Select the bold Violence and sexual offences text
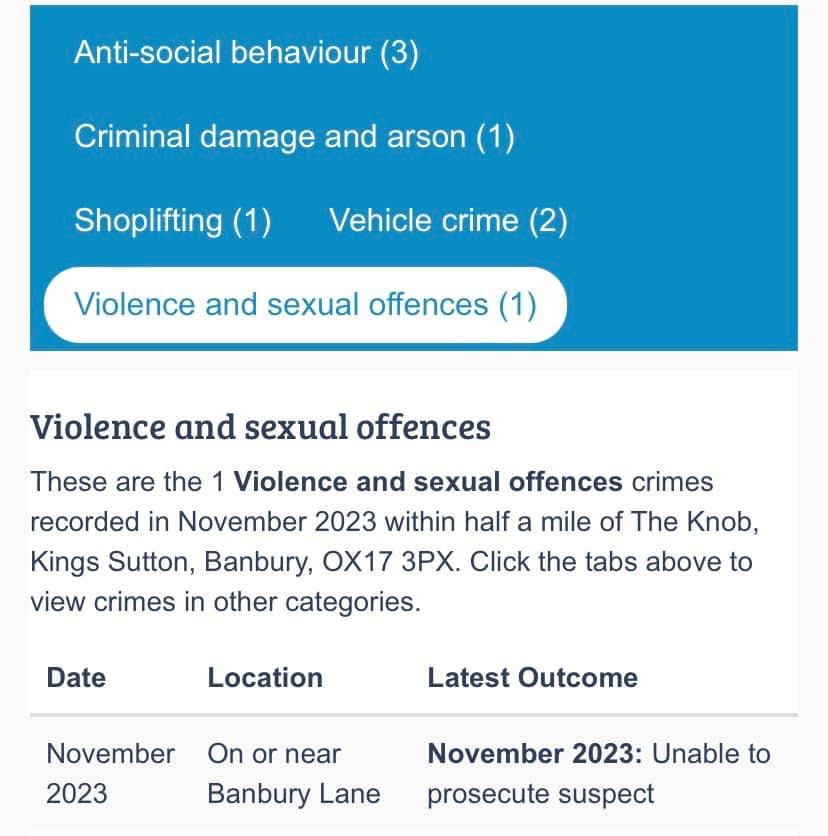The image size is (828, 836). coord(428,481)
